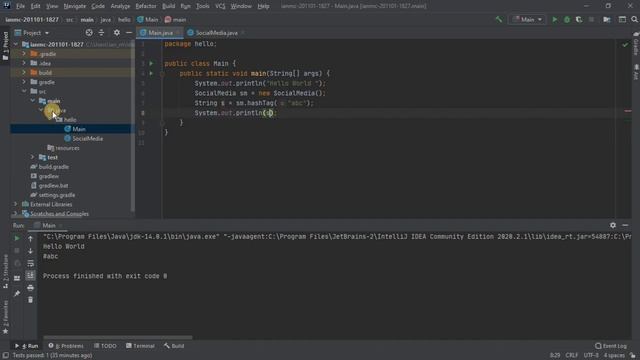The width and height of the screenshot is (640, 360).
Task: Expand the .idea folder
Action: [x=24, y=63]
